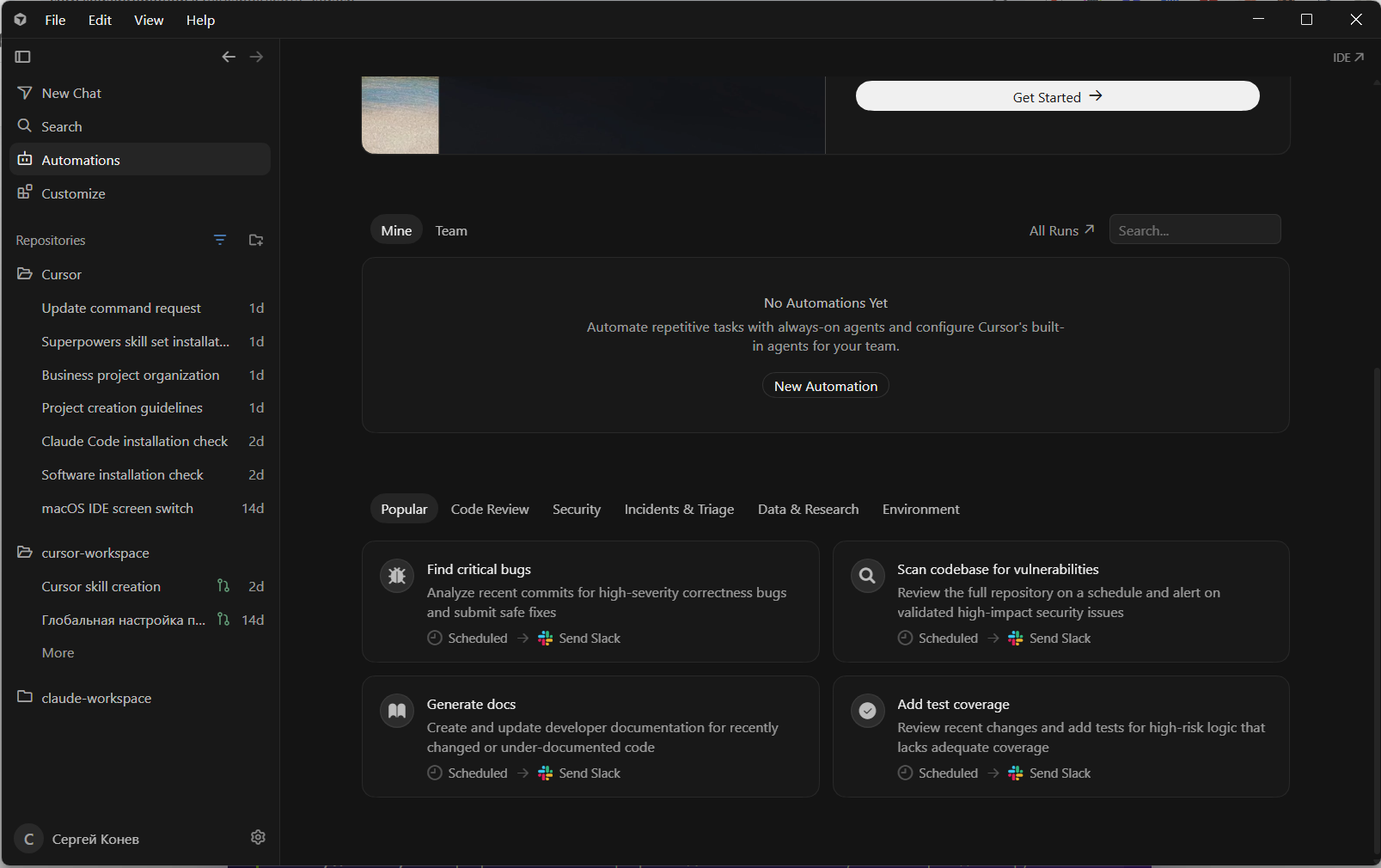This screenshot has width=1381, height=868.
Task: Click Slack icon in Find critical bugs card
Action: [545, 638]
